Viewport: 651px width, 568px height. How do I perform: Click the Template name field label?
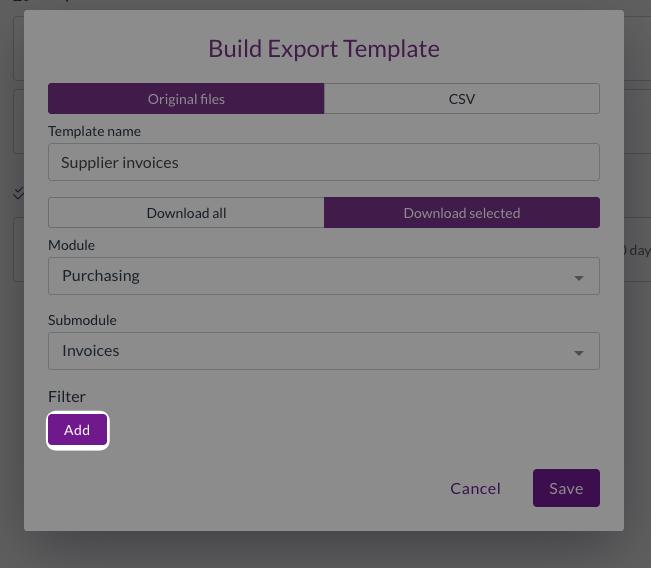94,131
